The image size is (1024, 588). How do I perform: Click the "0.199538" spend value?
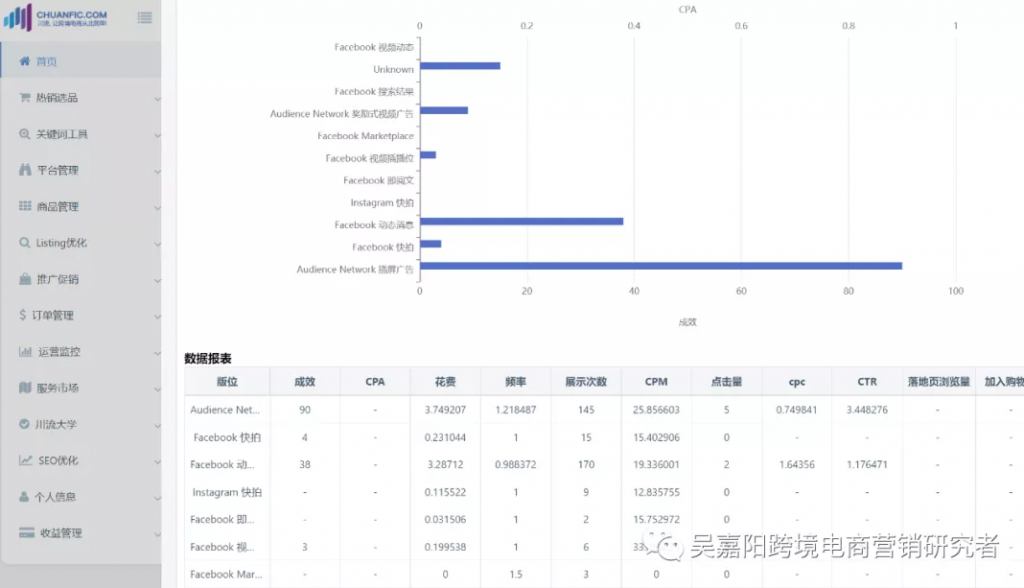point(445,547)
